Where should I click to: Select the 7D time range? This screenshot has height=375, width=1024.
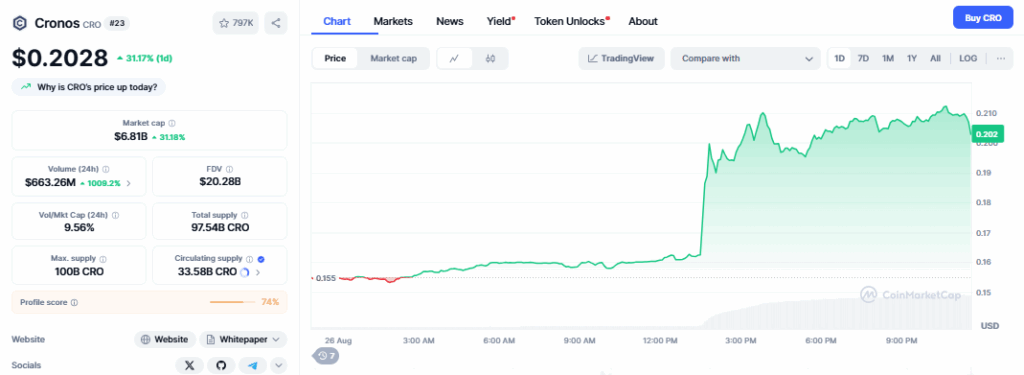(x=863, y=58)
